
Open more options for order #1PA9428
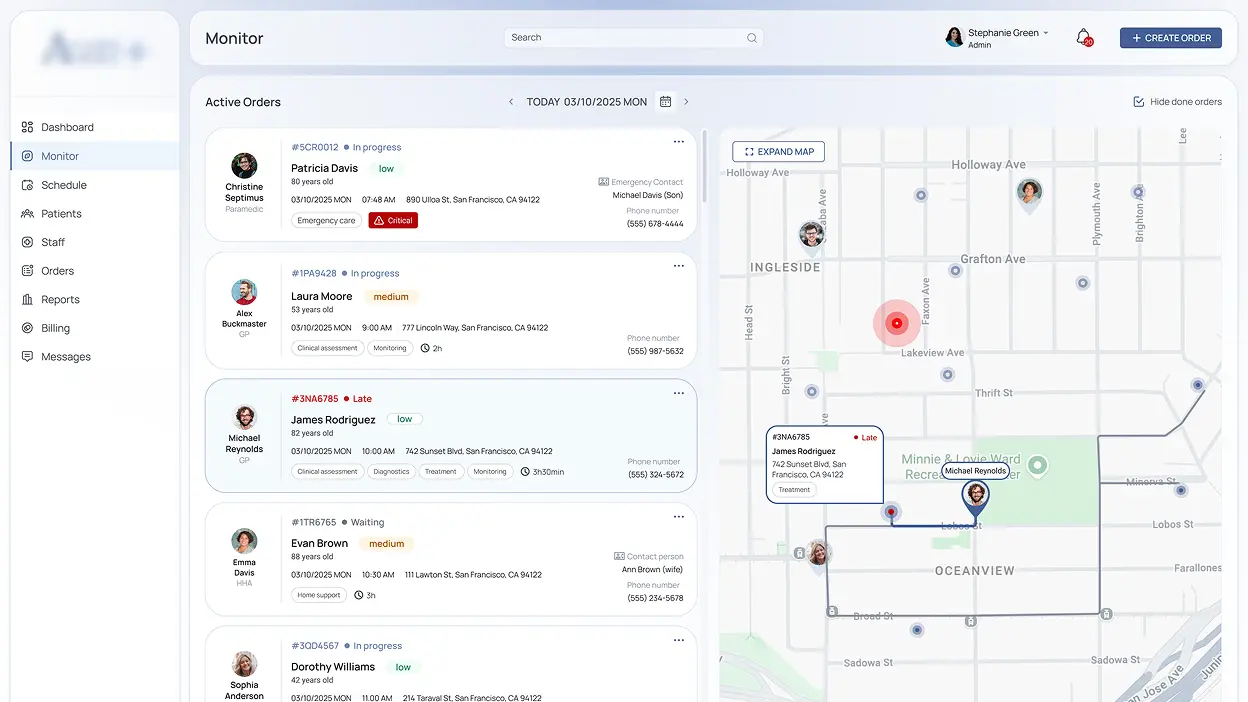[678, 266]
